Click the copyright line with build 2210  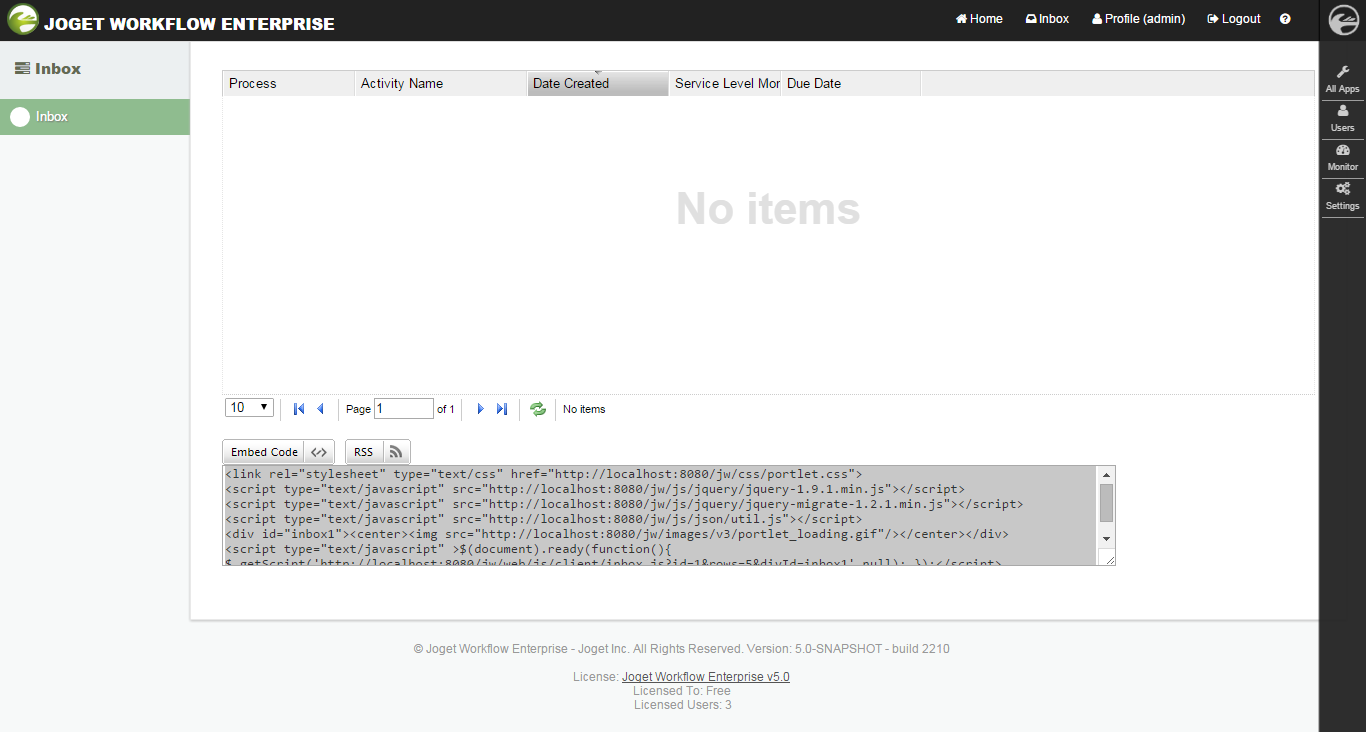(x=682, y=649)
